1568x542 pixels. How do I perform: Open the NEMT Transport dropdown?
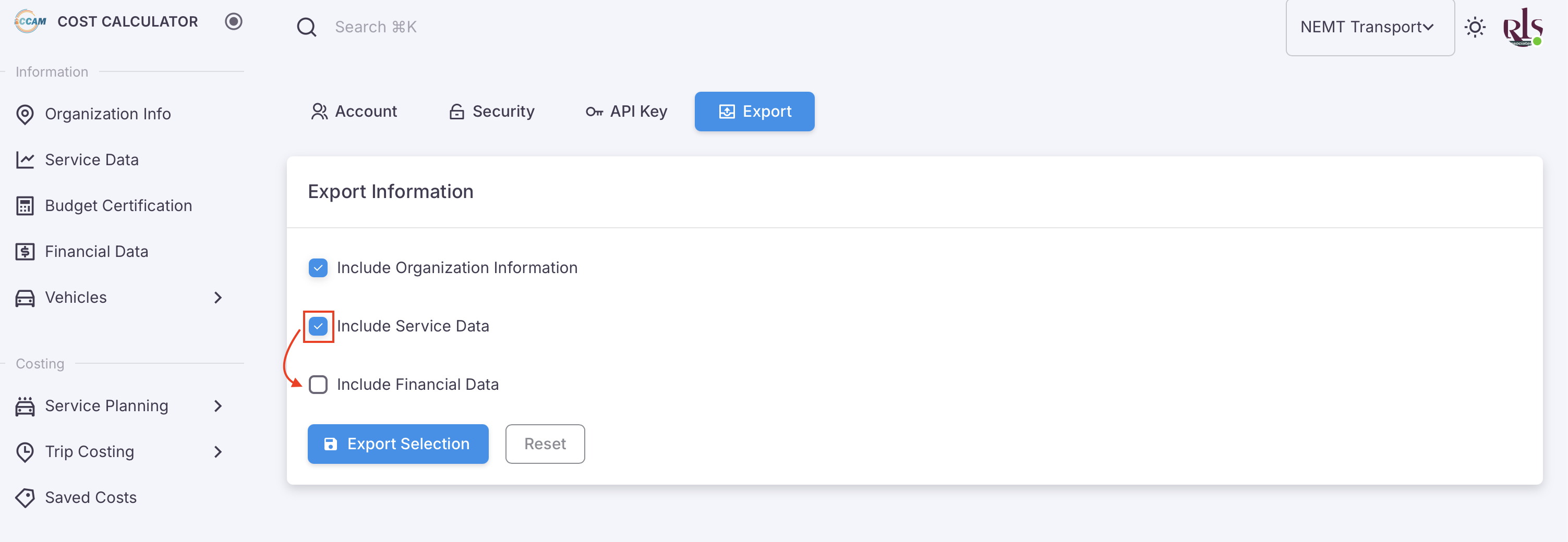(1369, 28)
